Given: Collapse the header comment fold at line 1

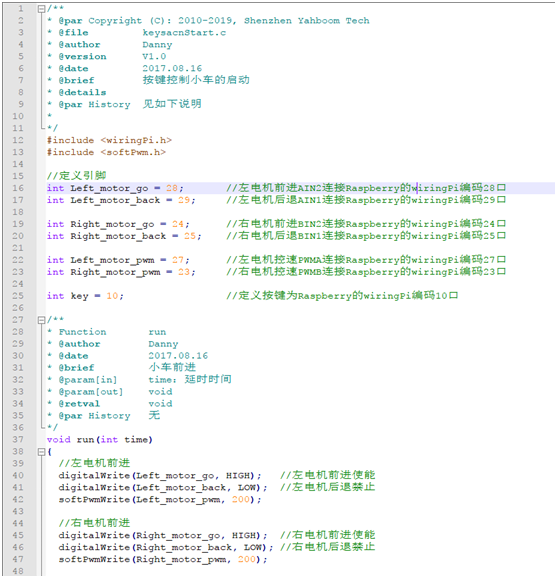Looking at the screenshot, I should 41,9.
